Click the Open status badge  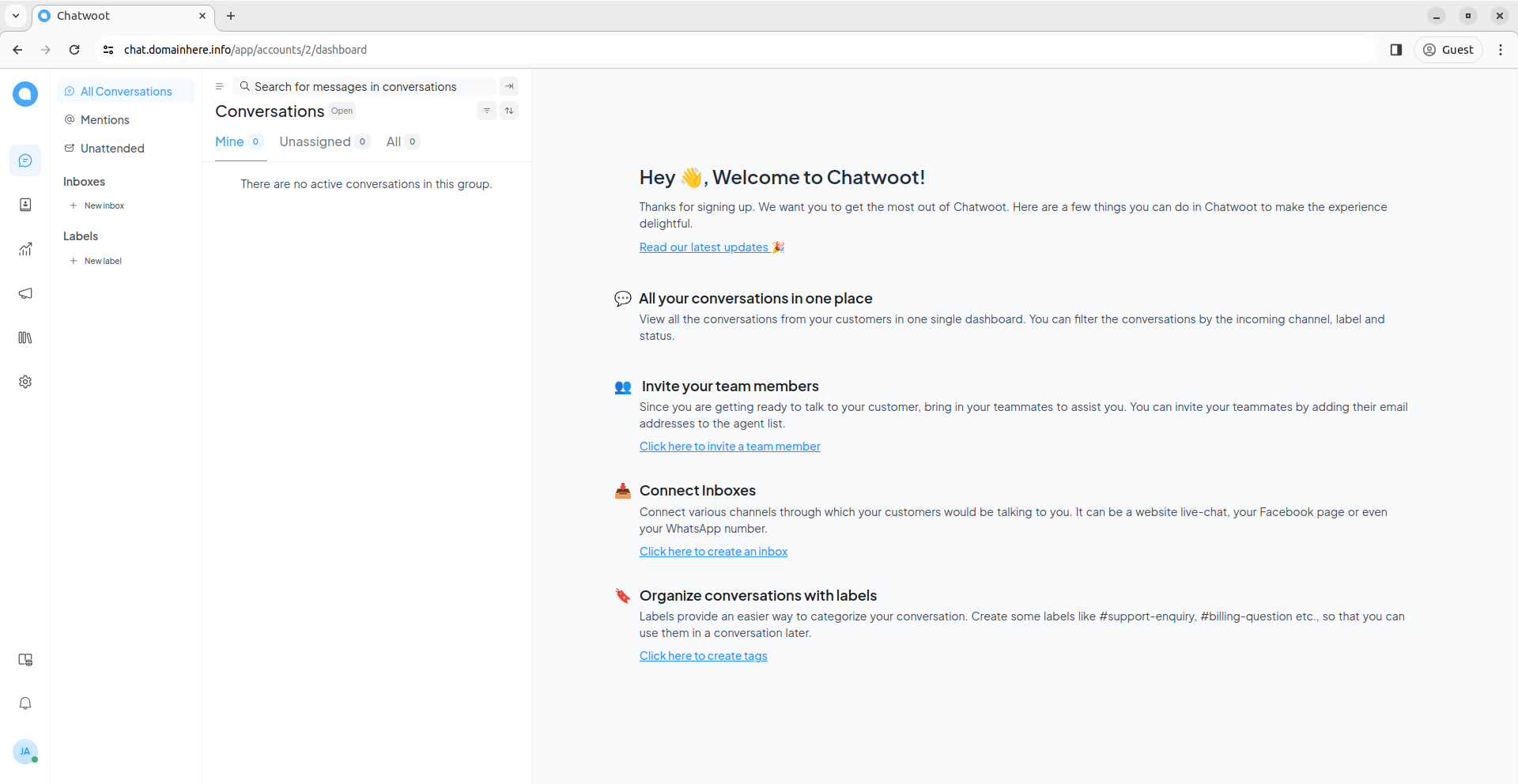coord(342,111)
